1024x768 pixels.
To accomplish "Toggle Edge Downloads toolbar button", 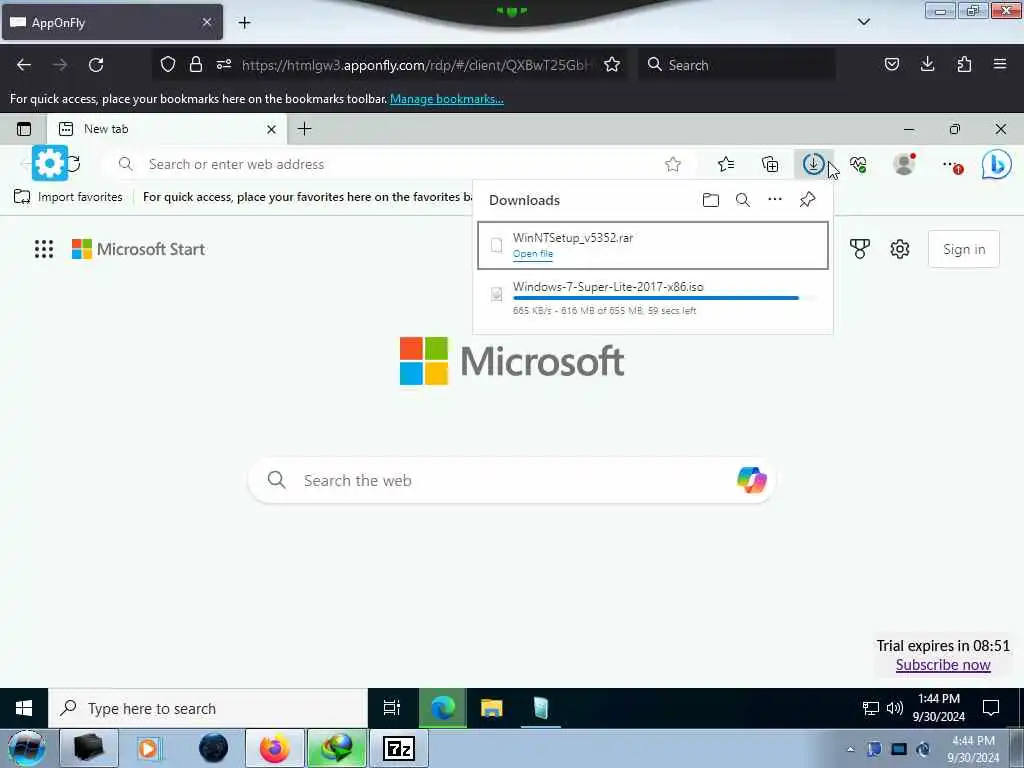I will point(813,164).
